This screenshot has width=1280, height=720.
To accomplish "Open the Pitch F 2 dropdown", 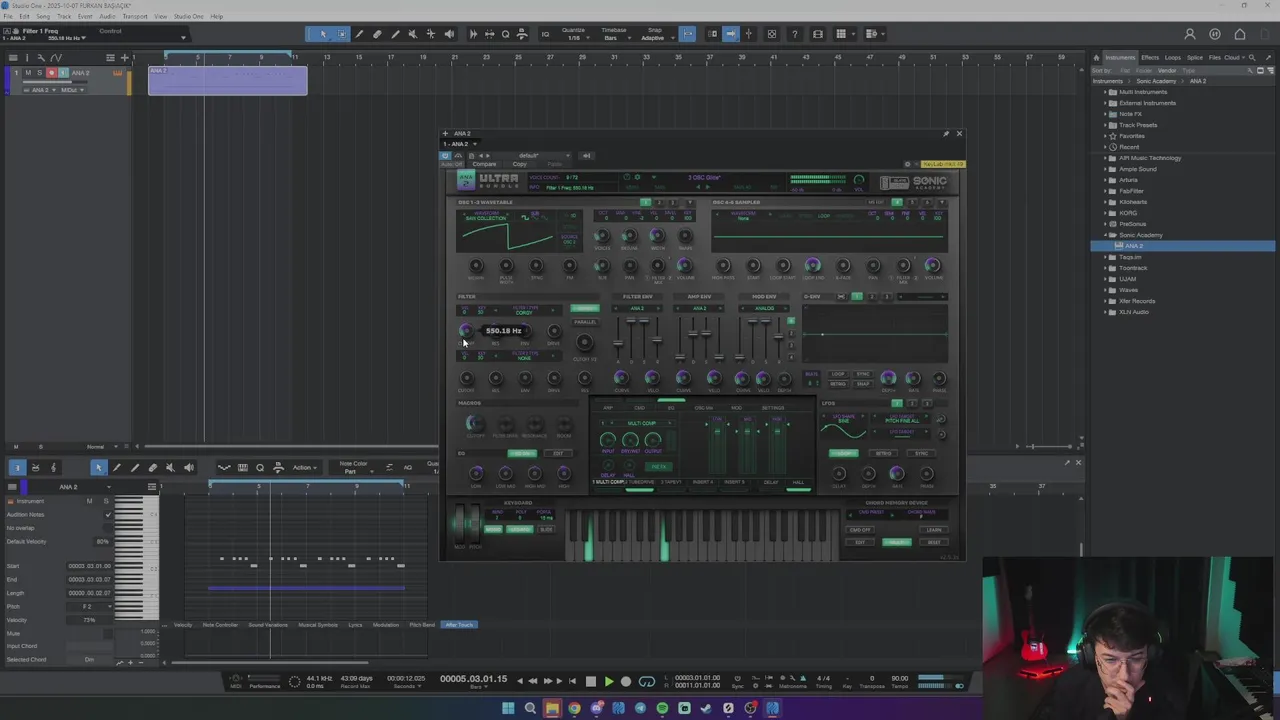I will [89, 607].
